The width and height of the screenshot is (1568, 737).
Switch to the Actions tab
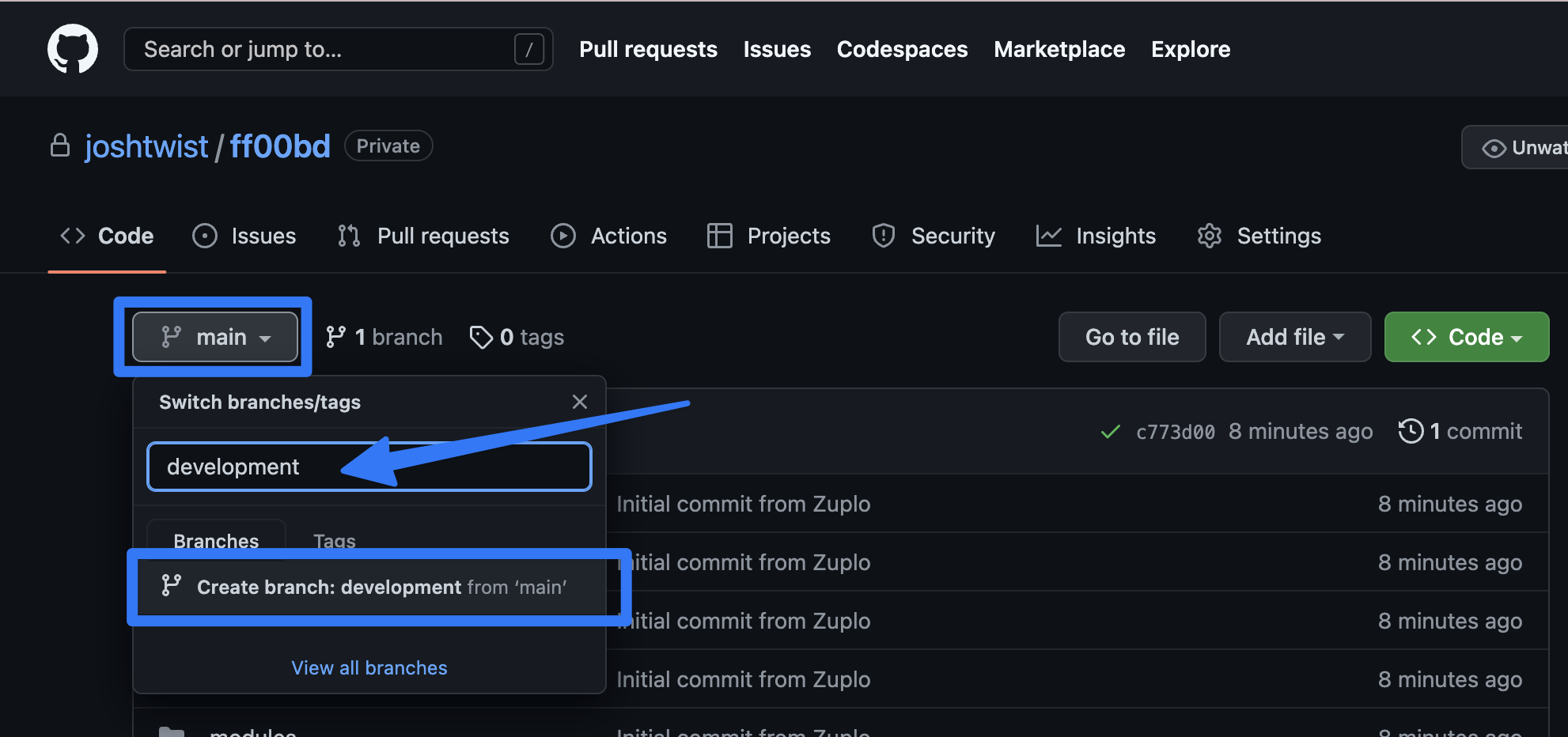(608, 236)
